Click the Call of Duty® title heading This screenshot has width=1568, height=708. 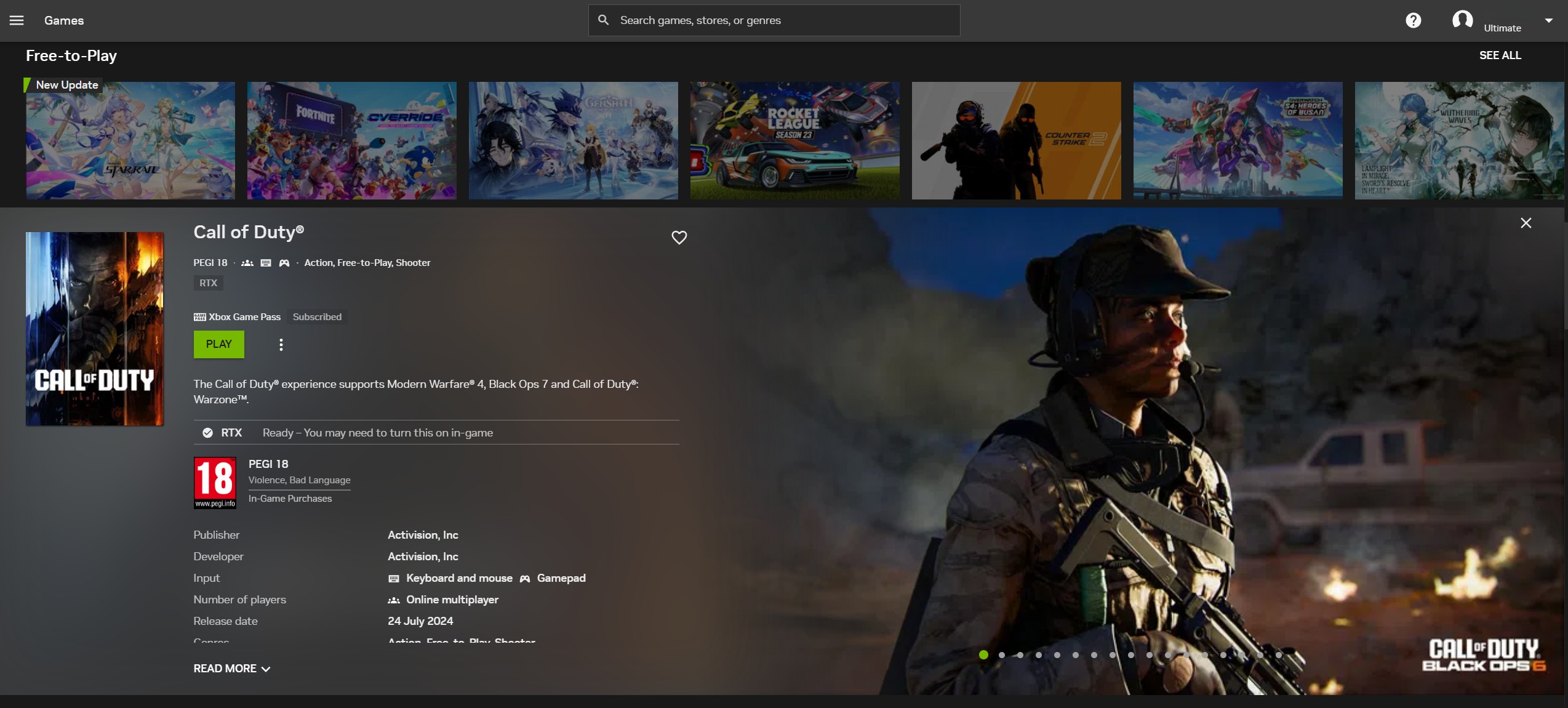click(x=249, y=232)
